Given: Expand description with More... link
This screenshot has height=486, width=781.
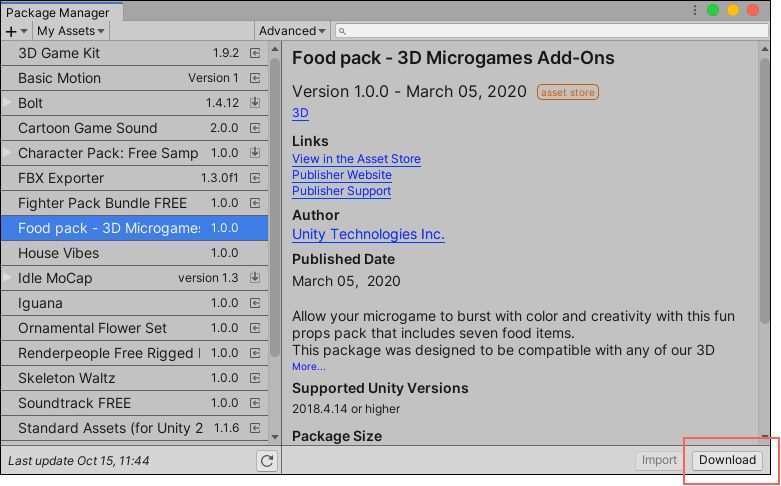Looking at the screenshot, I should (309, 367).
